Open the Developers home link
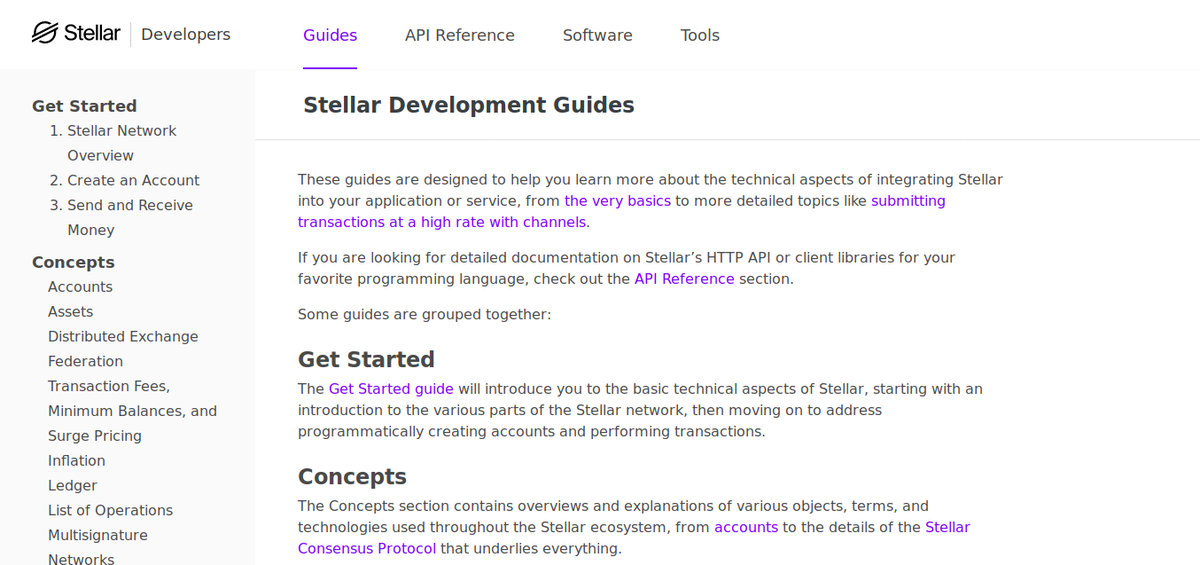1200x565 pixels. (x=186, y=34)
